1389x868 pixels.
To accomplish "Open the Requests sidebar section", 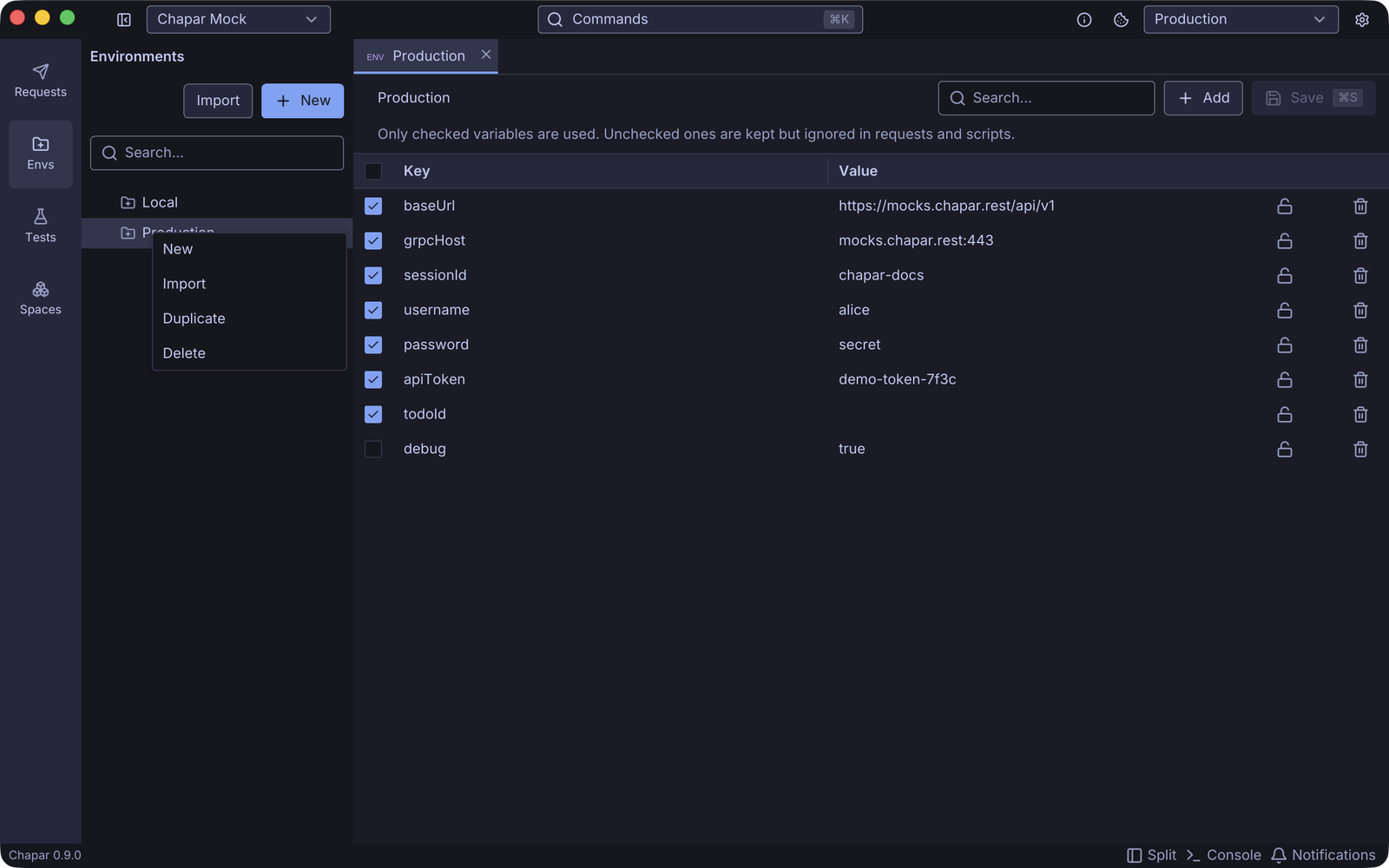I will [40, 81].
